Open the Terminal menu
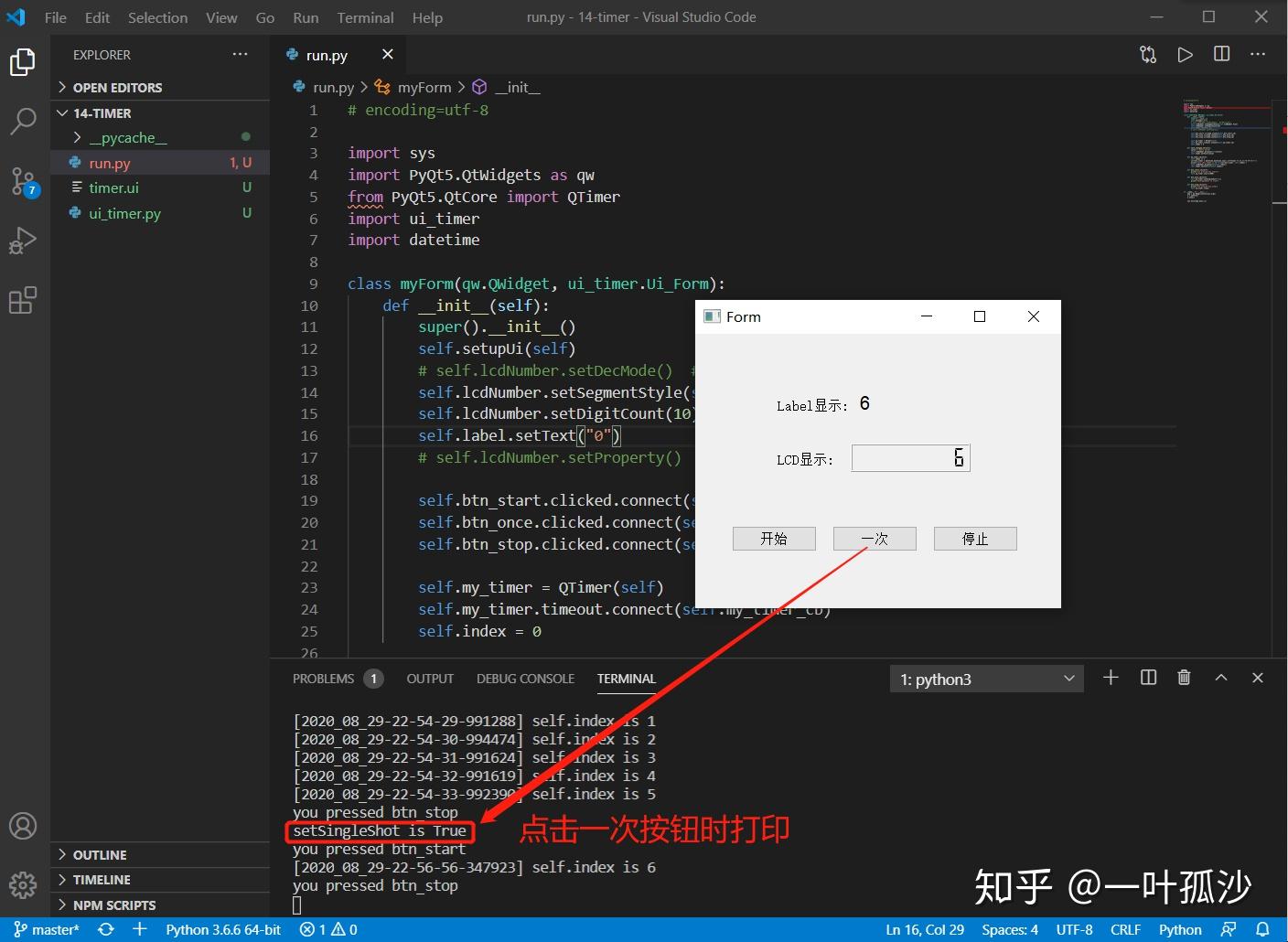This screenshot has width=1288, height=942. [365, 17]
